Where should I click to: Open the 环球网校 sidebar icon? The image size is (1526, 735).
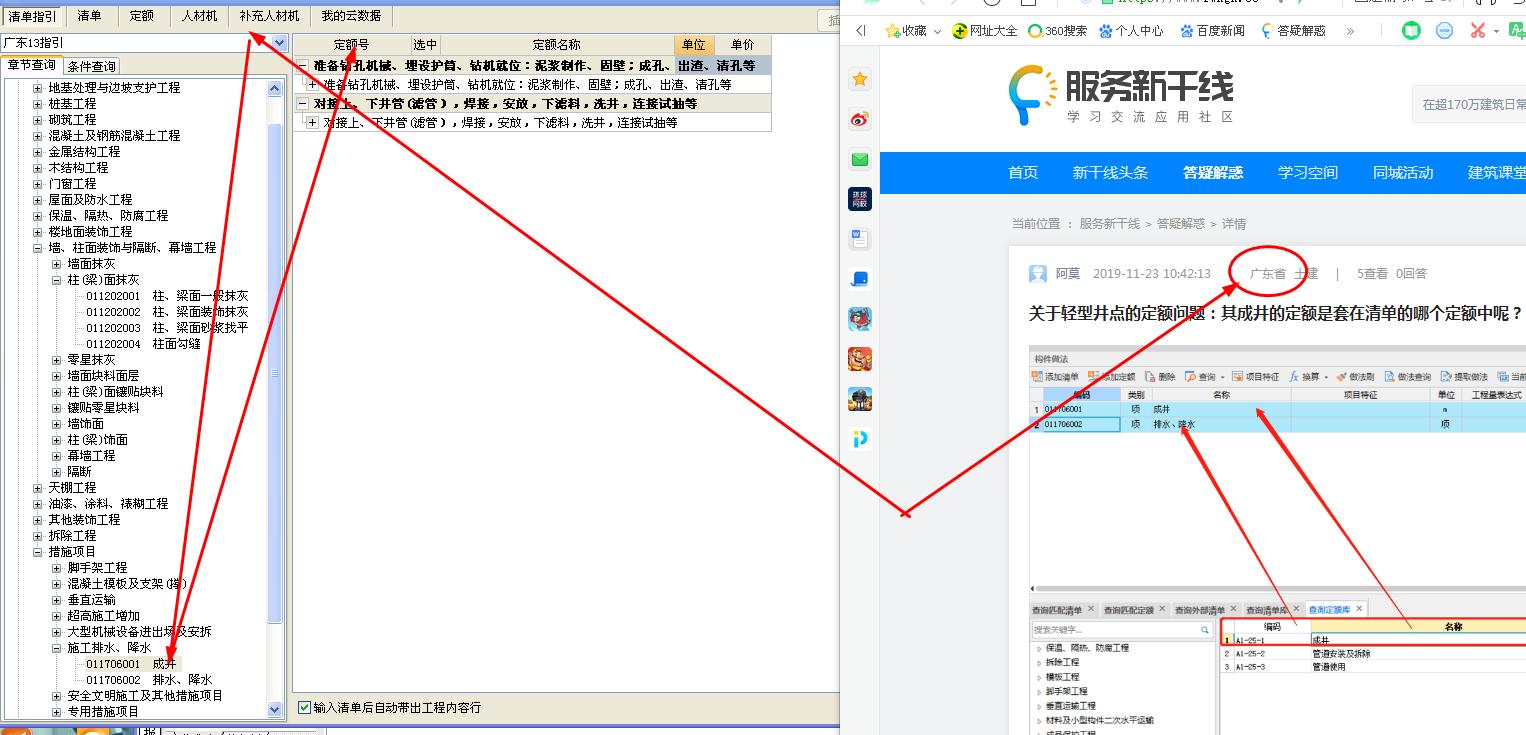point(859,199)
